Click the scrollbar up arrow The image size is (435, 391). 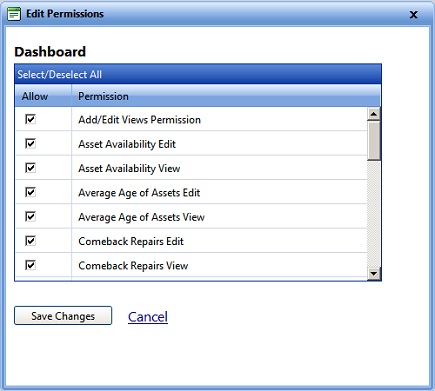click(x=374, y=114)
